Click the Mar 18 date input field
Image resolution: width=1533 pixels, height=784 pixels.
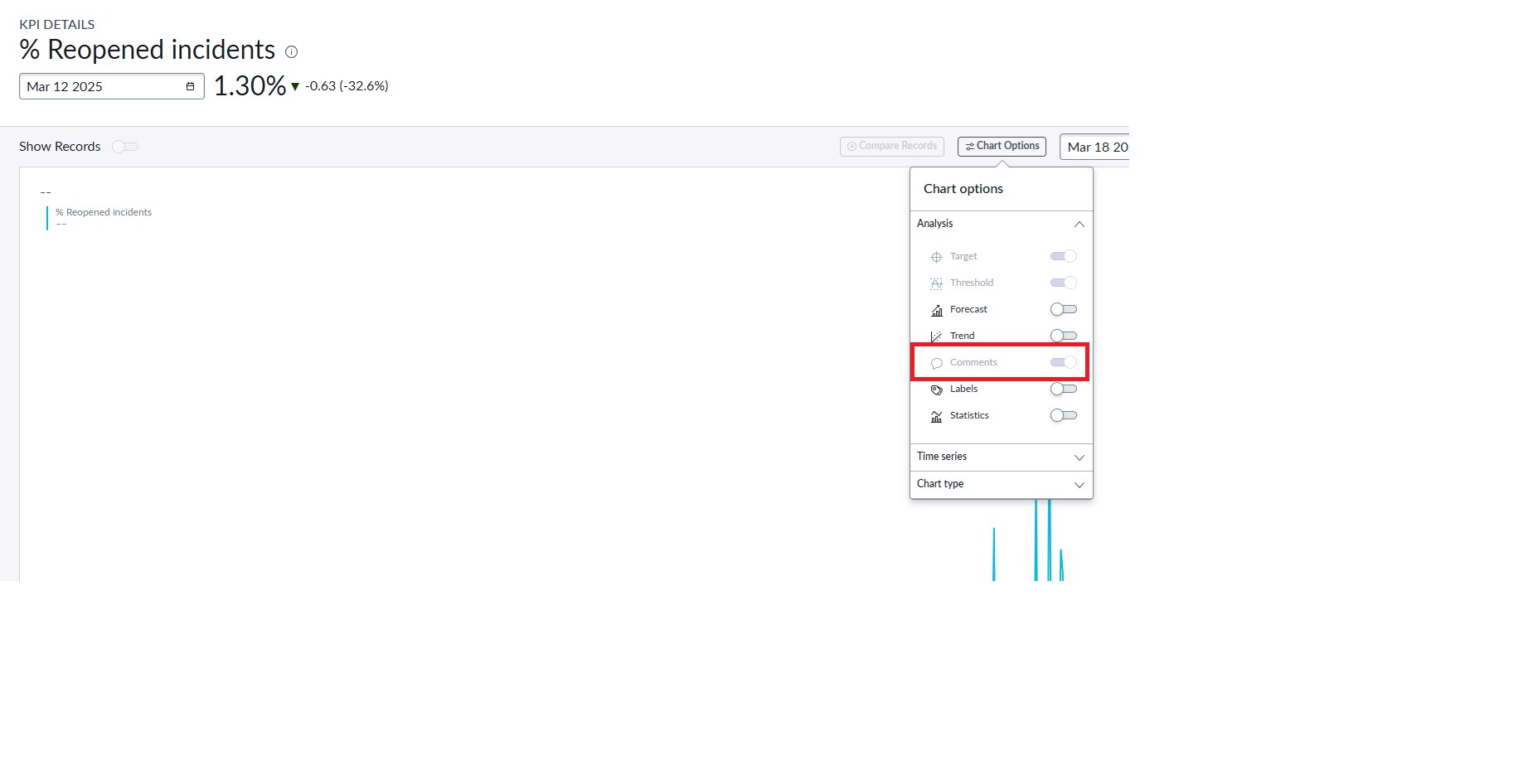1097,147
